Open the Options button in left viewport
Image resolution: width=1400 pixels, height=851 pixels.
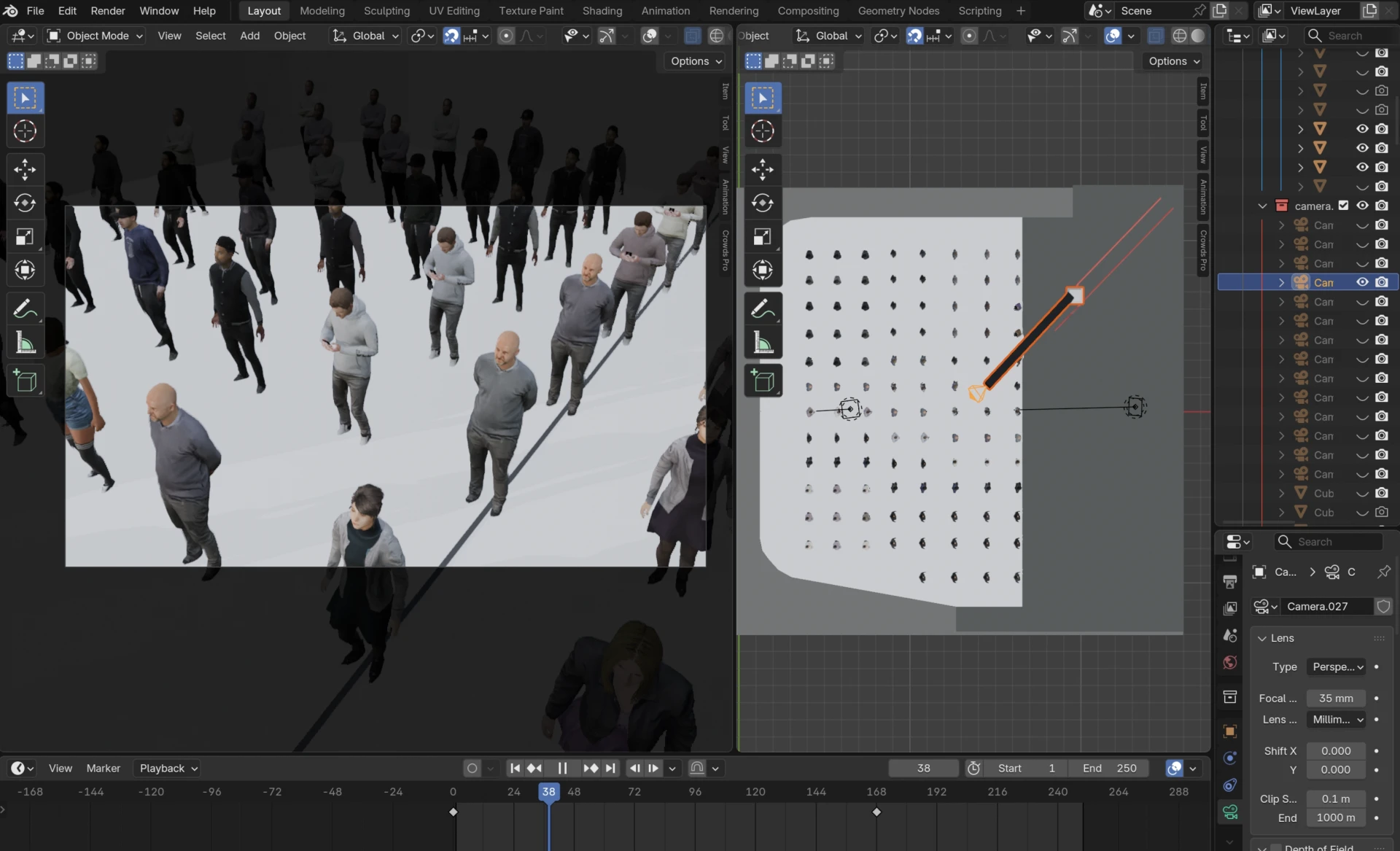coord(696,61)
